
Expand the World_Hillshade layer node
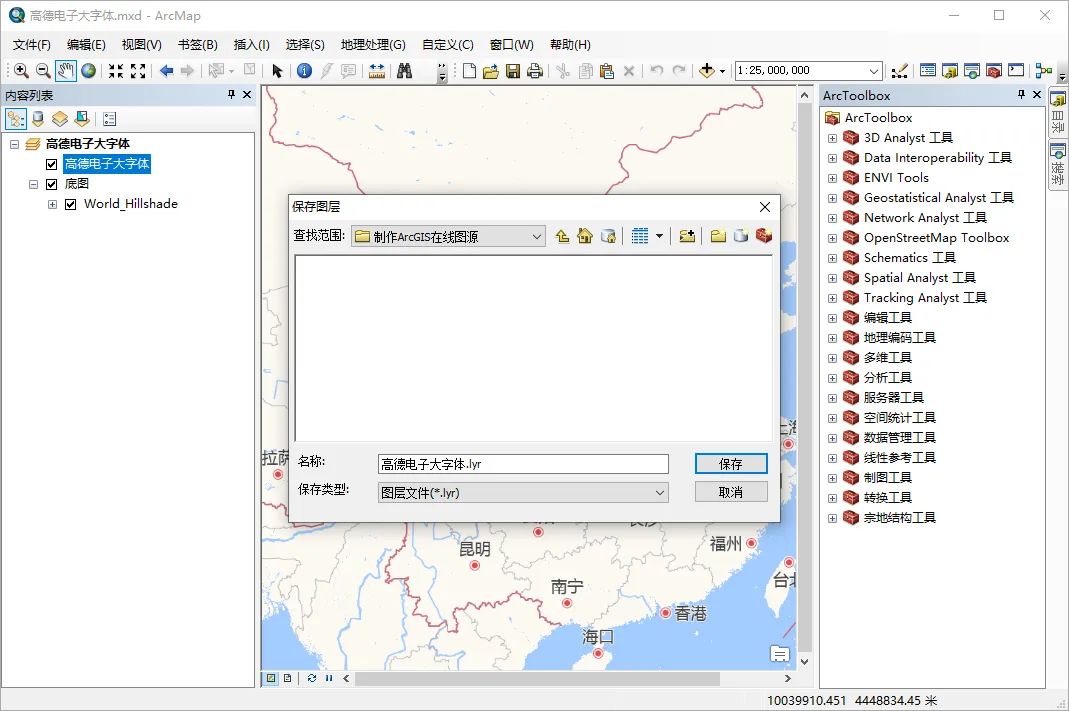tap(52, 204)
